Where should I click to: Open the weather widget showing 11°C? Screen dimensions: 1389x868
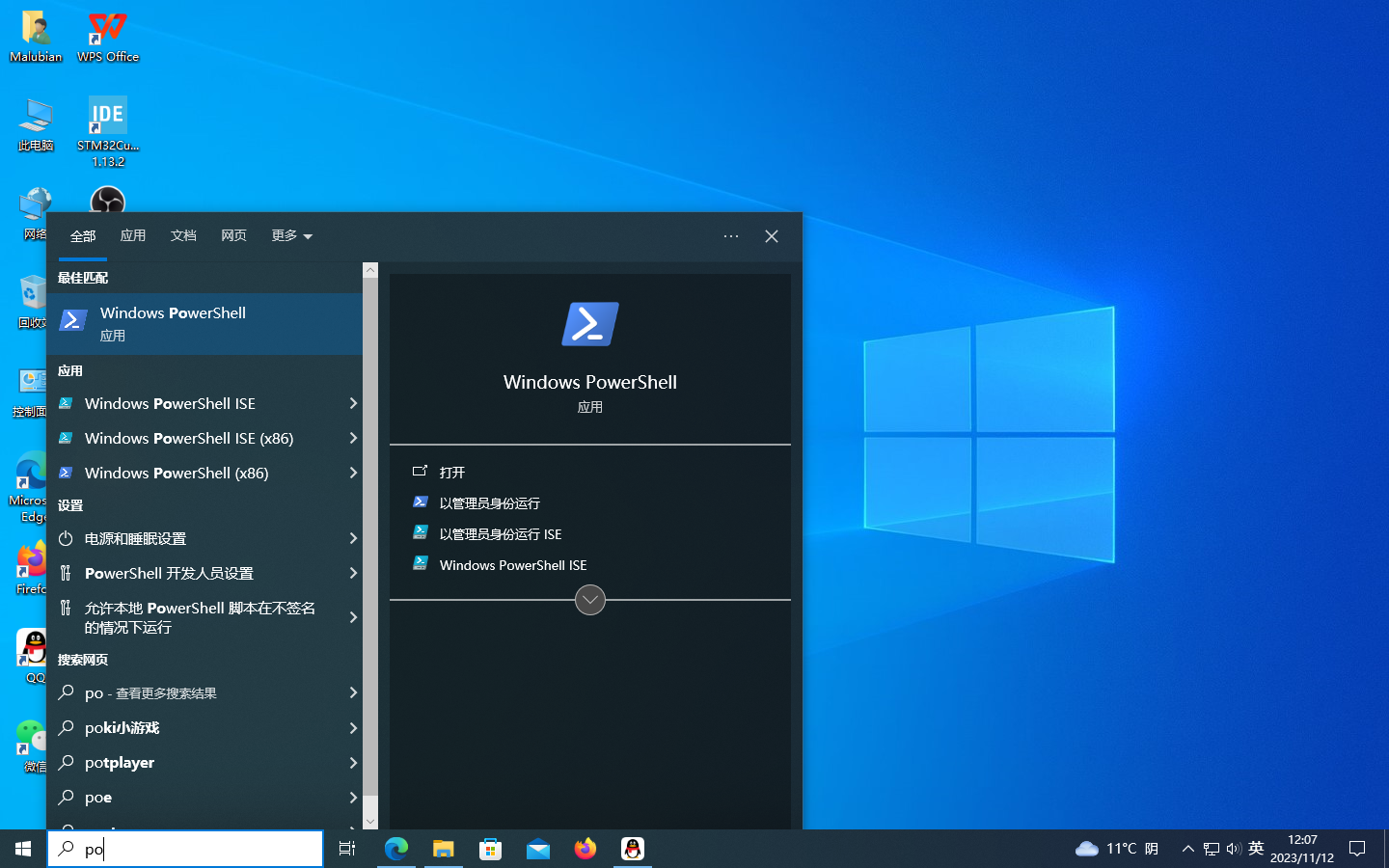1117,849
